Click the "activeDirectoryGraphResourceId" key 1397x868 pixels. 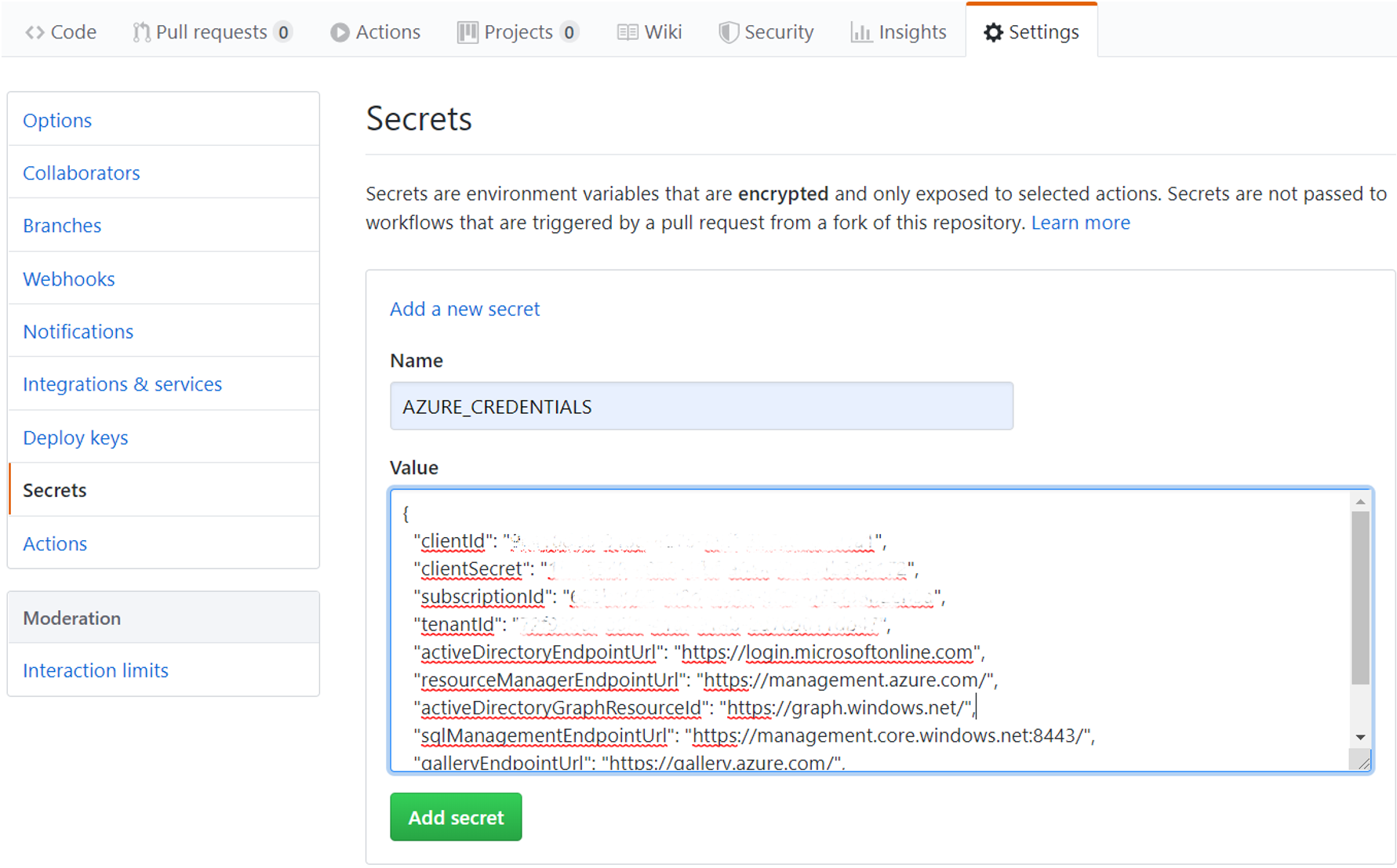(x=561, y=707)
